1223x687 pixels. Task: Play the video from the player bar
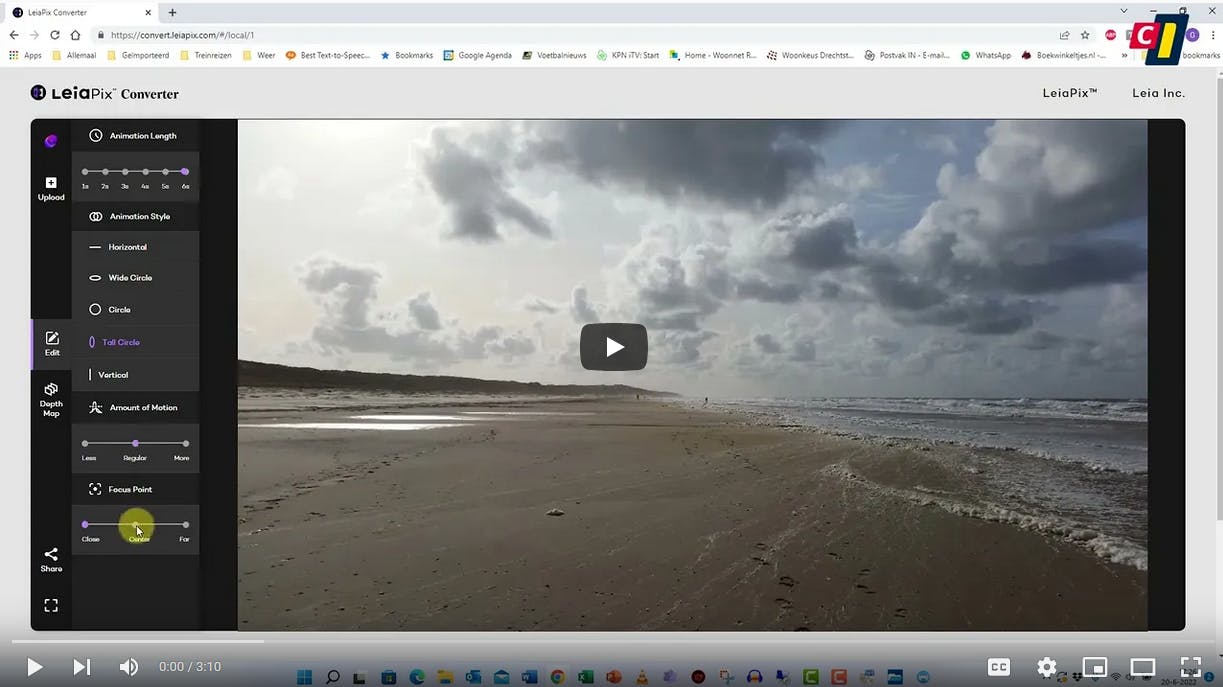tap(34, 667)
